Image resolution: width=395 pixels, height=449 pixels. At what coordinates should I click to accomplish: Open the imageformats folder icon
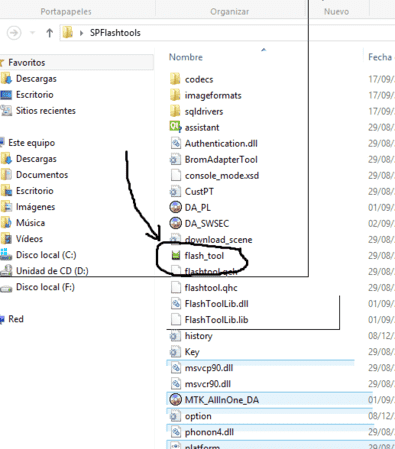click(x=175, y=95)
